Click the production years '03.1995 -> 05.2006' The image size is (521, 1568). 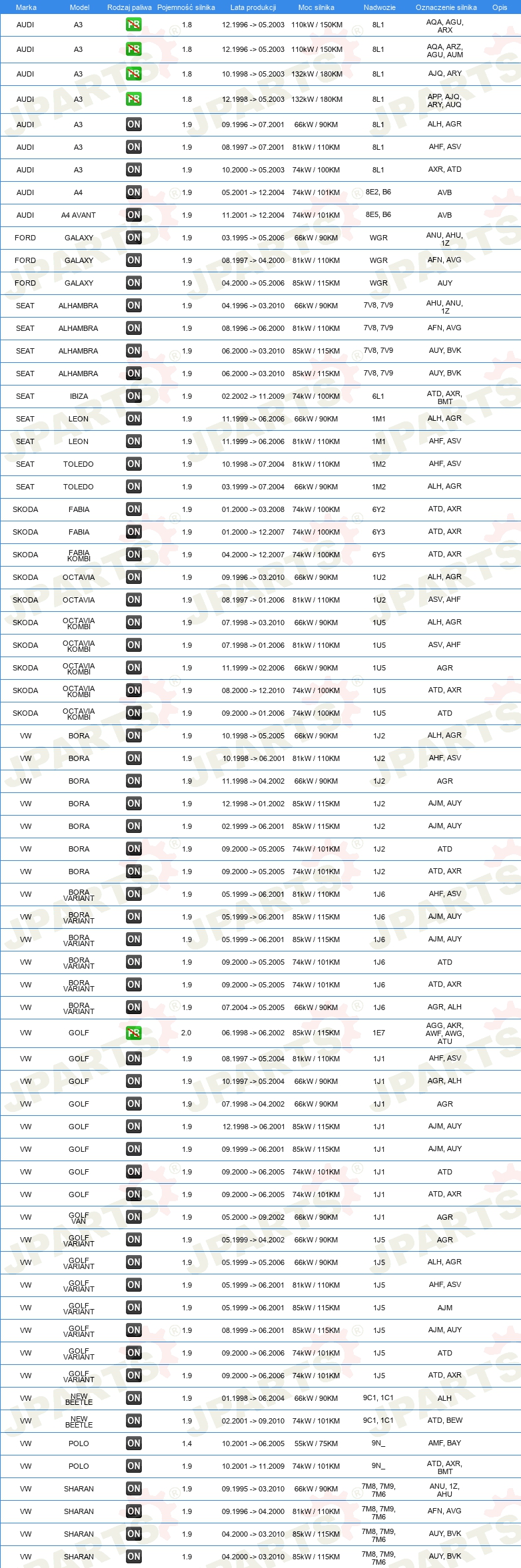[253, 238]
